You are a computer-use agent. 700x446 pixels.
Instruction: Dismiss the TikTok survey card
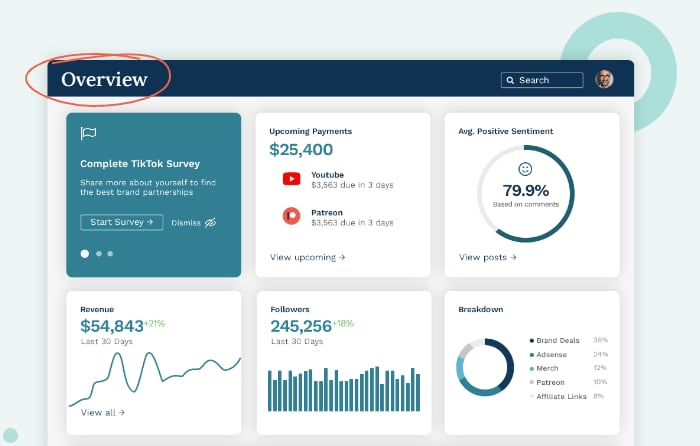click(186, 222)
